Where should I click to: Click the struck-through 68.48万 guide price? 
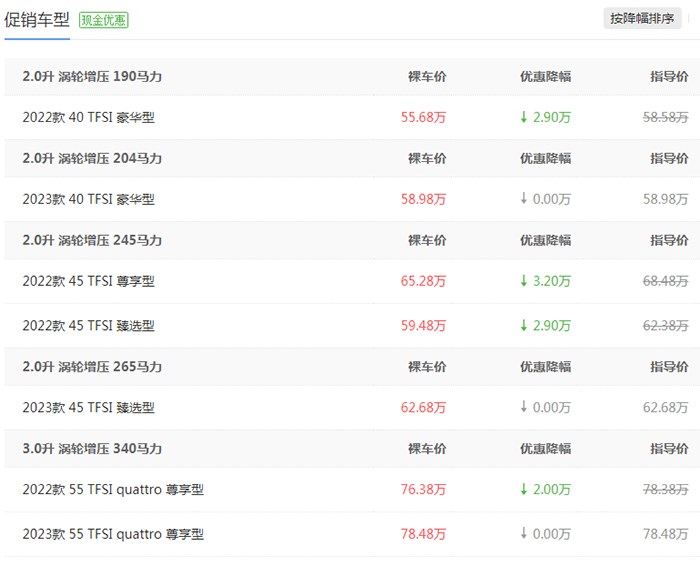point(666,281)
